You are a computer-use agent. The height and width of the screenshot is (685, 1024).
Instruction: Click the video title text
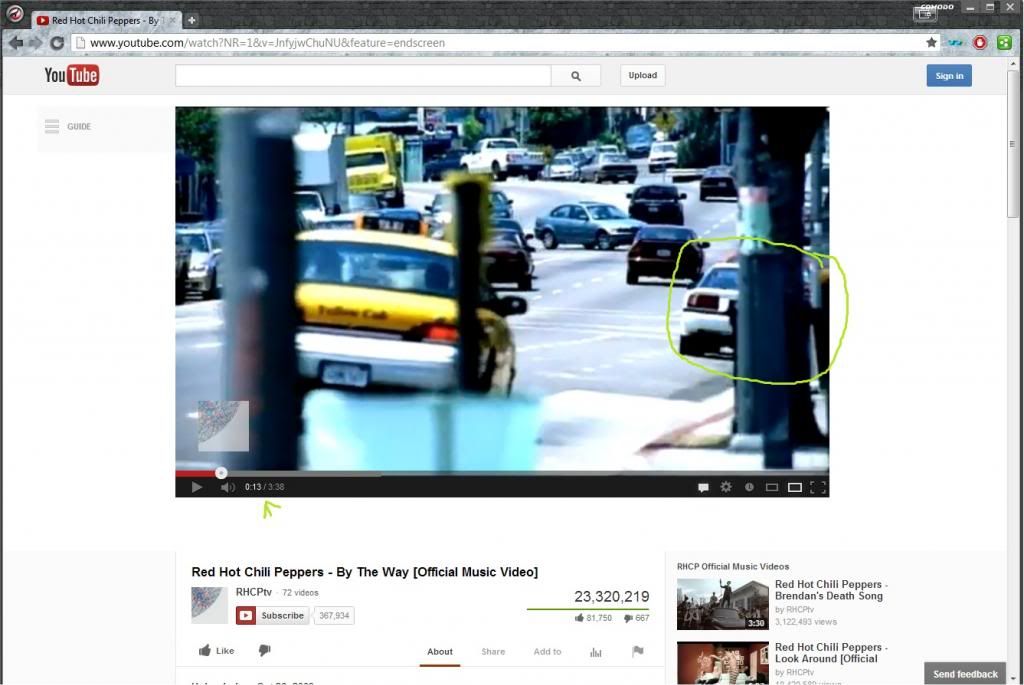click(x=364, y=572)
